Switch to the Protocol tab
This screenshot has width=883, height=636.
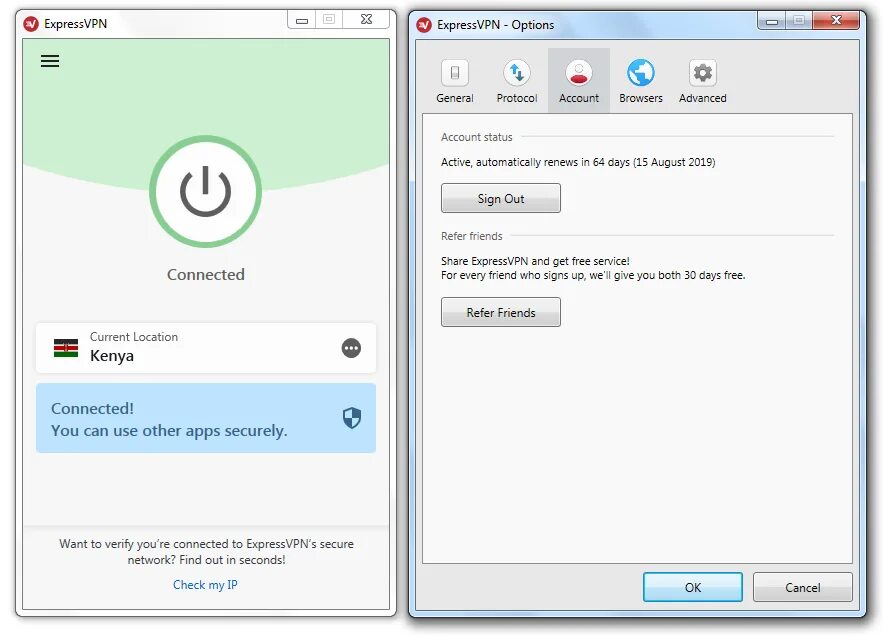(x=517, y=81)
